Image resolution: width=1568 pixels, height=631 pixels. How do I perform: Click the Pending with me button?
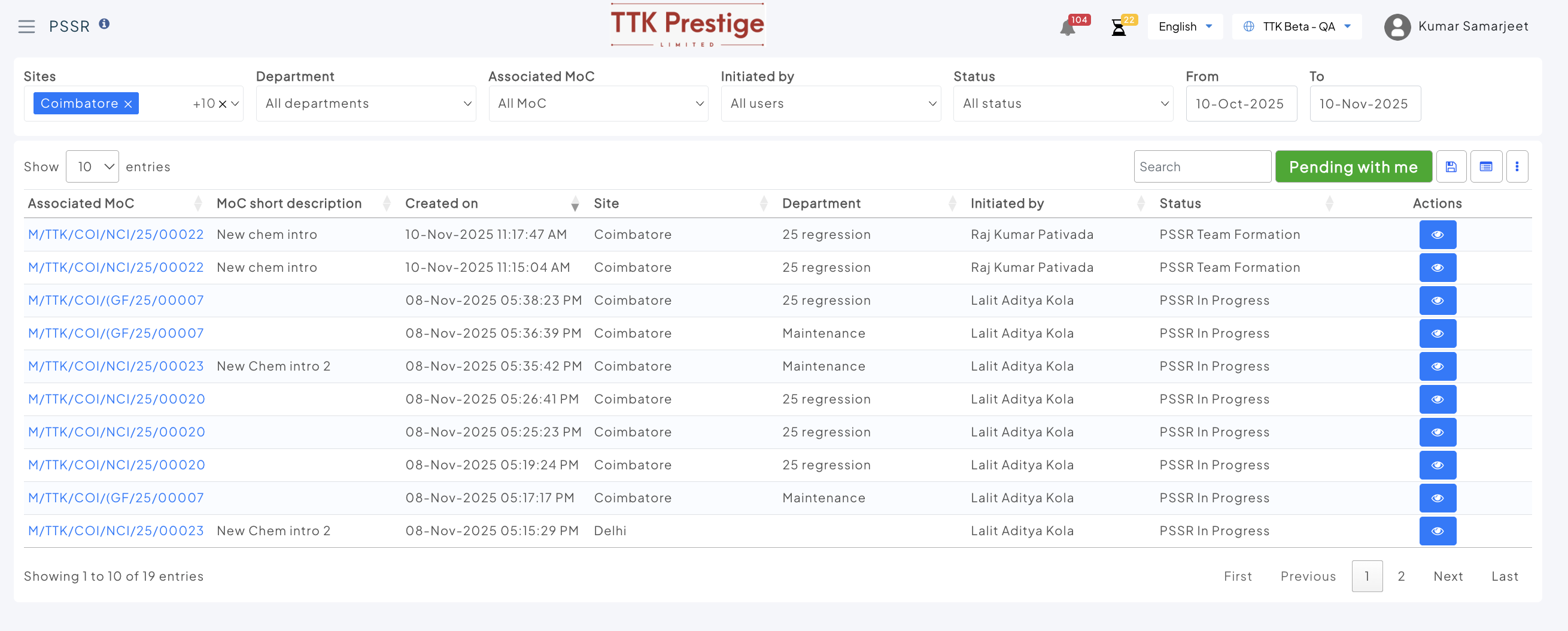(x=1353, y=167)
